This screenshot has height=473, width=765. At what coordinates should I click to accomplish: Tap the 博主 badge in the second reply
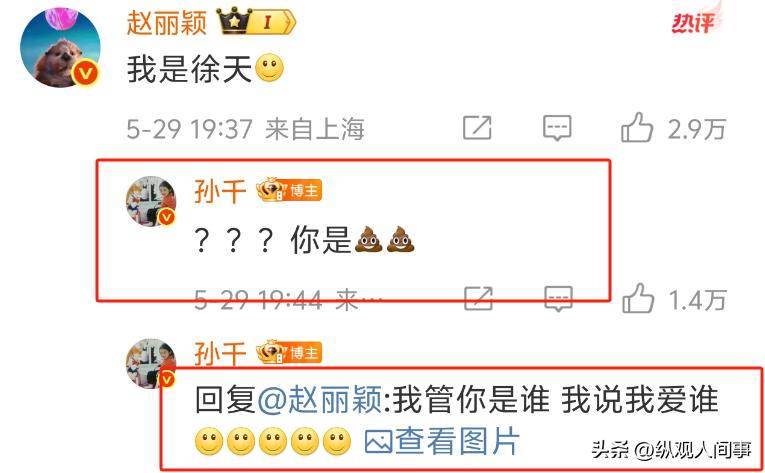tap(289, 352)
